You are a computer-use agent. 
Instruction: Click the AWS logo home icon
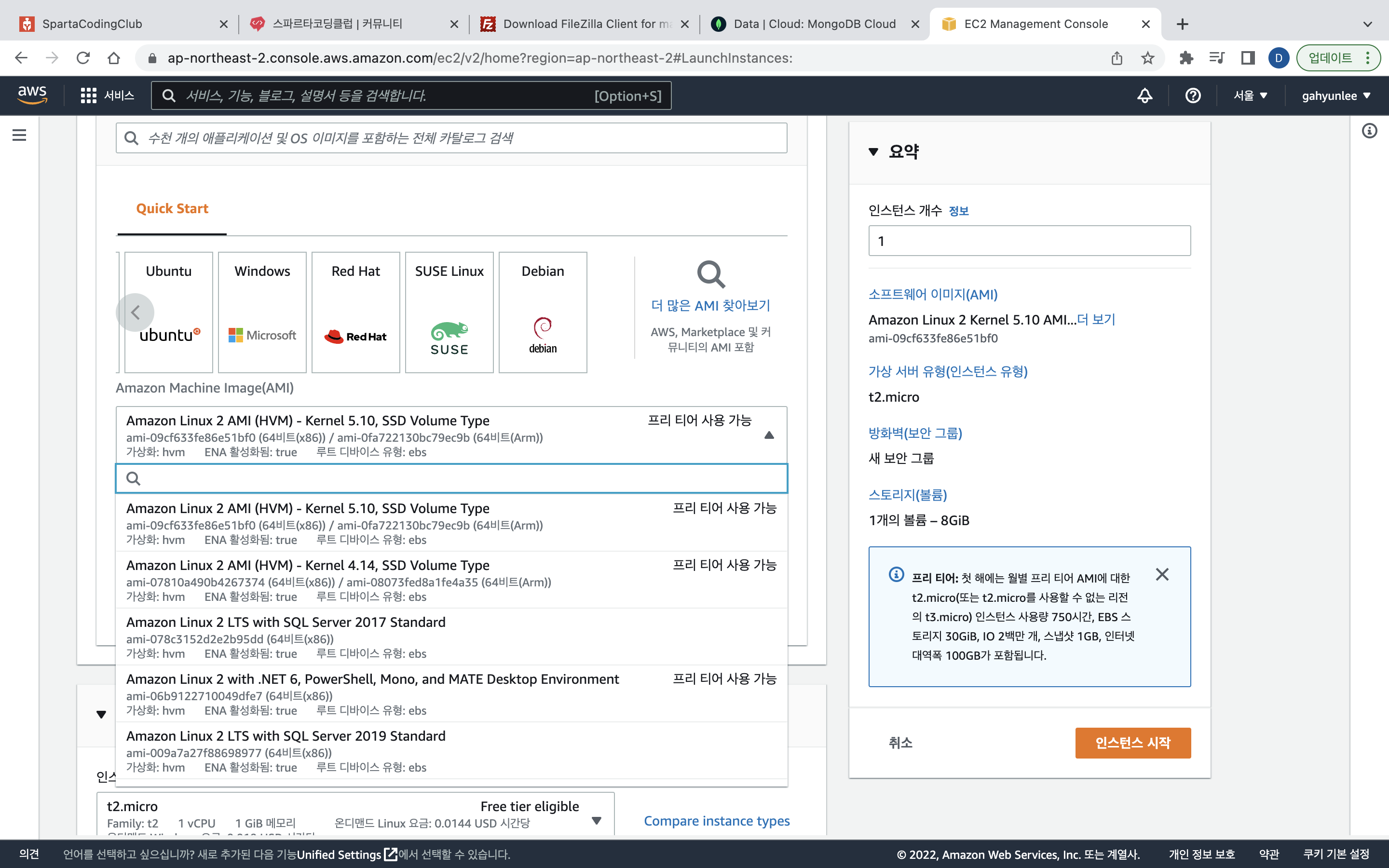click(x=32, y=95)
